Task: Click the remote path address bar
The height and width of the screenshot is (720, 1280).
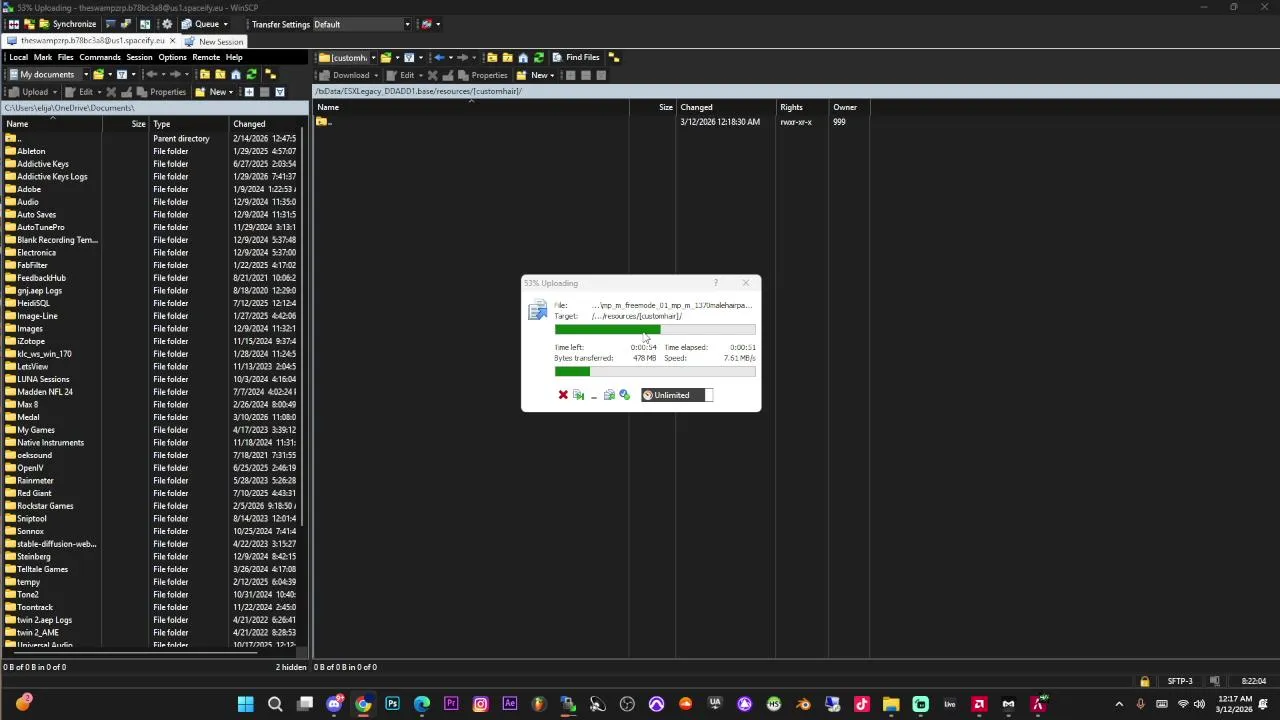Action: pos(796,91)
